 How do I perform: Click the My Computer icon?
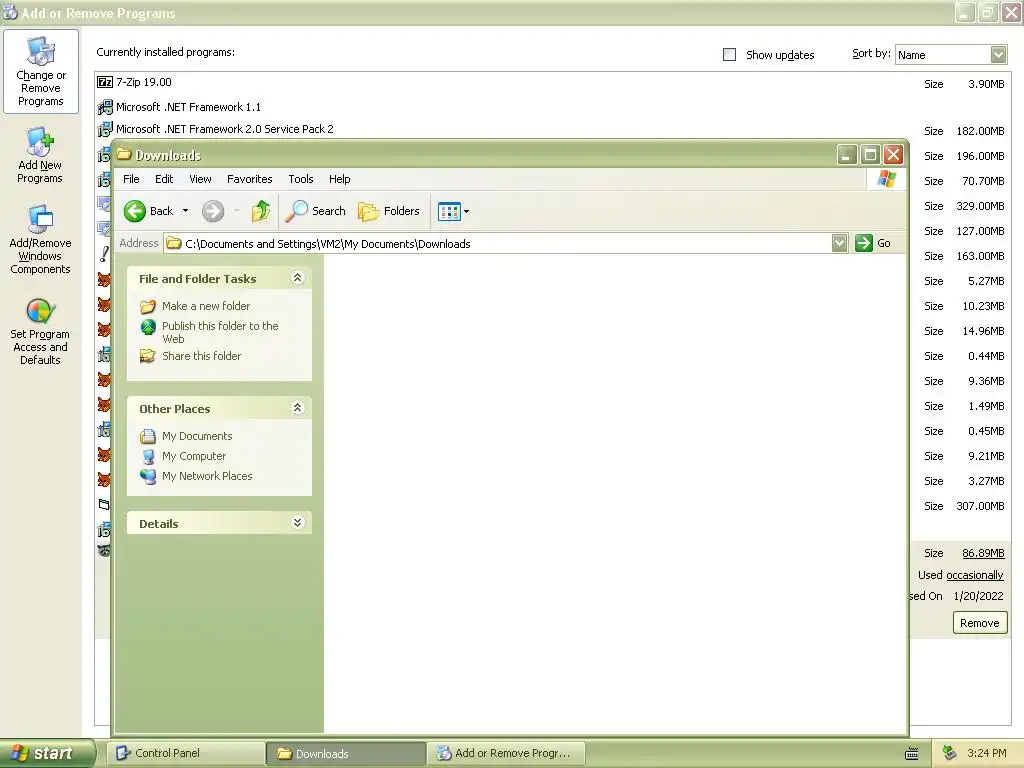point(148,456)
